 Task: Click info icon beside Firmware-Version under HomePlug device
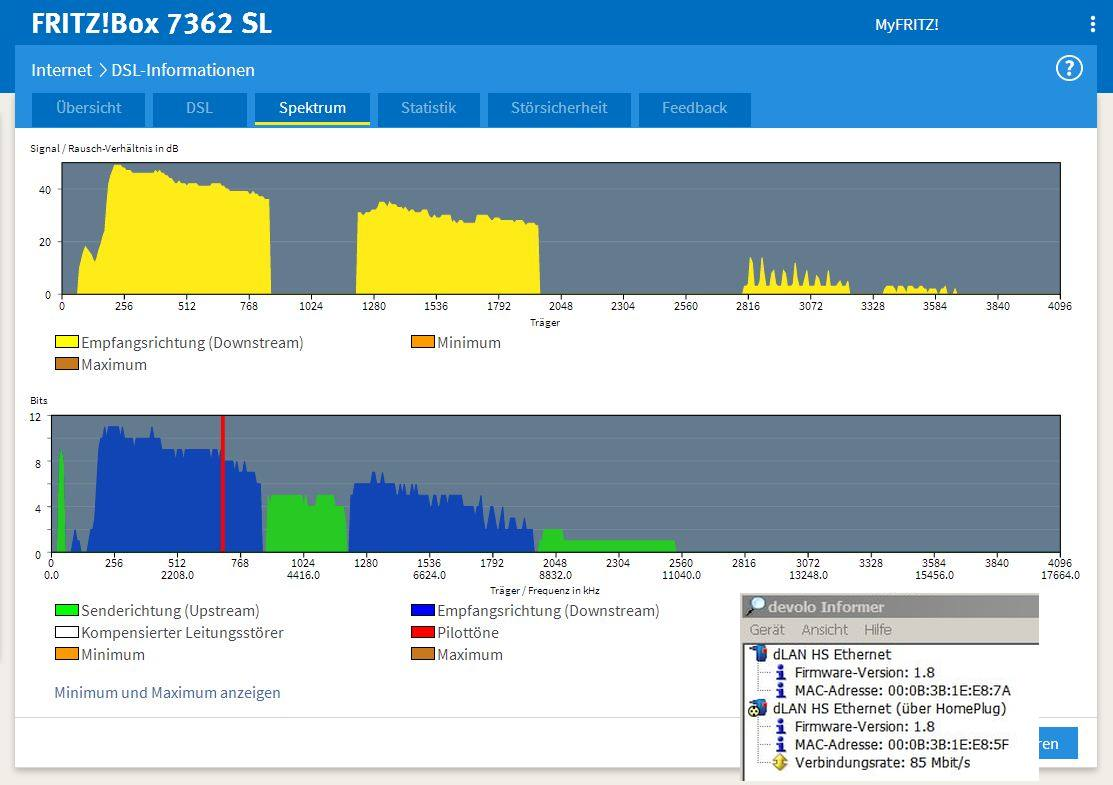pyautogui.click(x=781, y=726)
